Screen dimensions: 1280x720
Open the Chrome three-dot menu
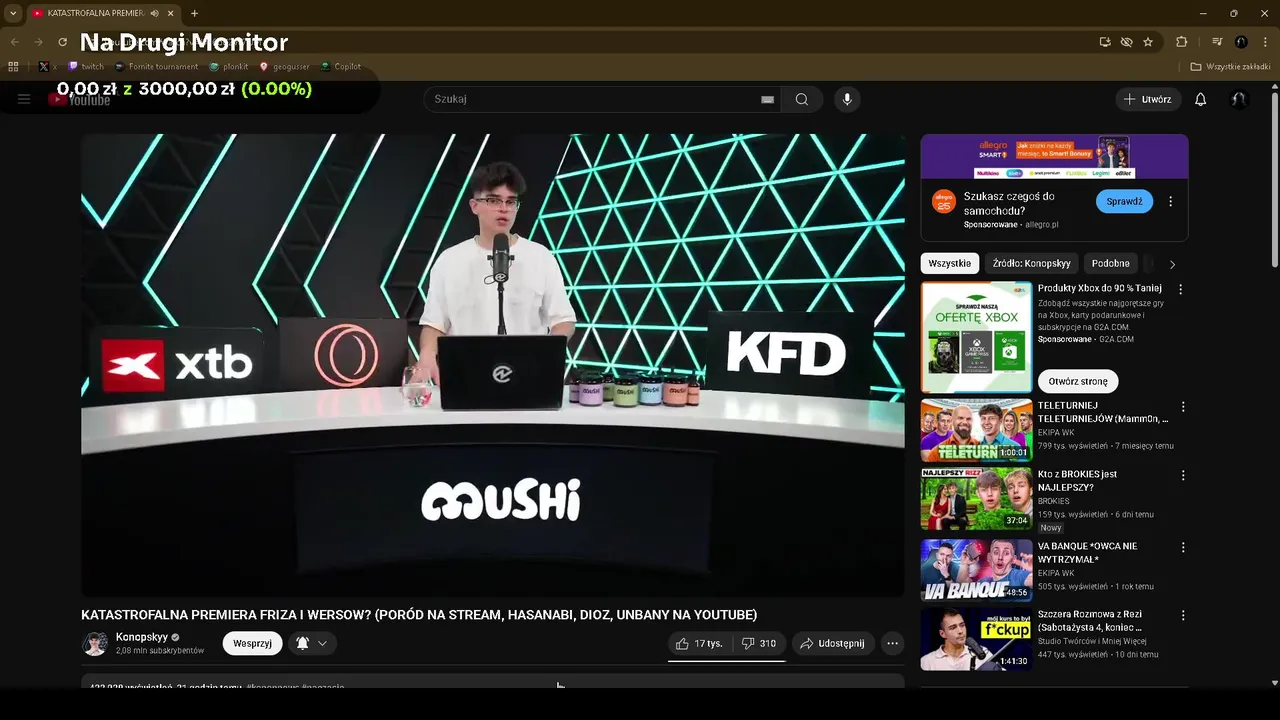point(1265,42)
